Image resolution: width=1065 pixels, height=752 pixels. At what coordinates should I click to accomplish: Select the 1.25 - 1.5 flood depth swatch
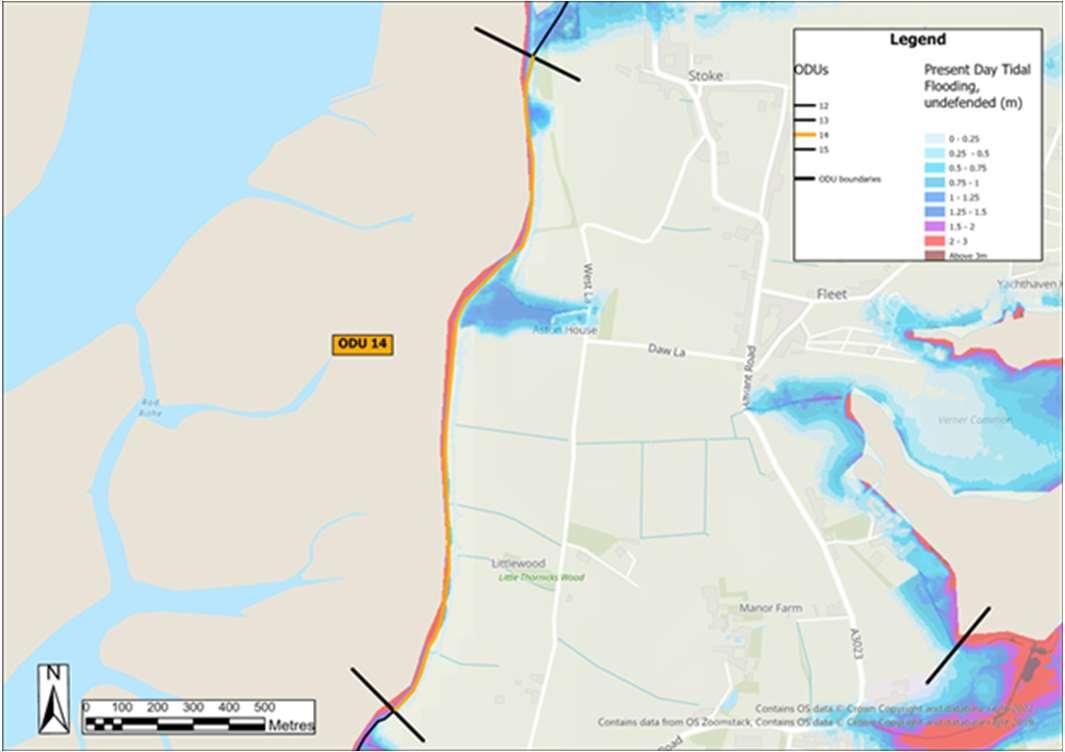point(934,212)
